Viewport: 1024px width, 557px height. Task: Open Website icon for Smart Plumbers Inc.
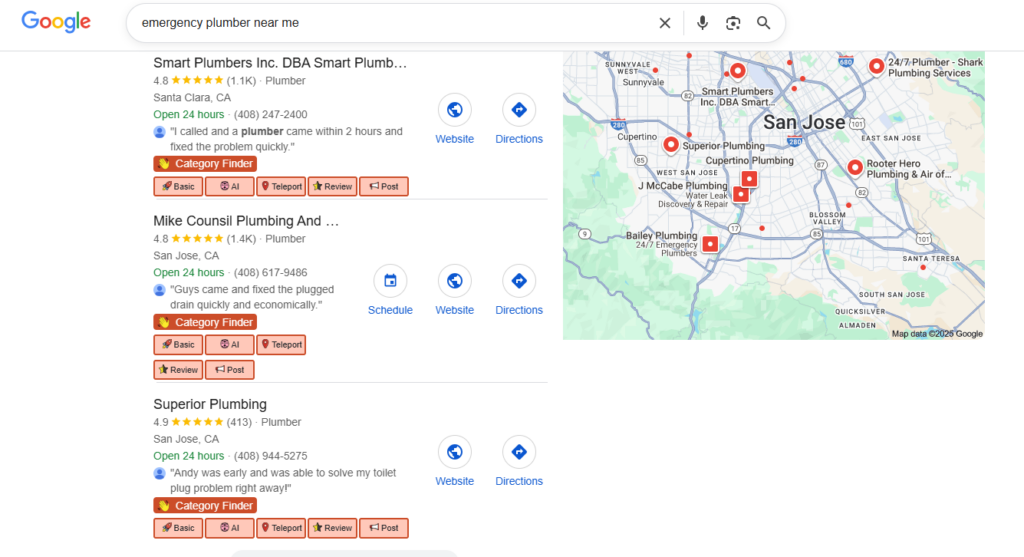455,110
